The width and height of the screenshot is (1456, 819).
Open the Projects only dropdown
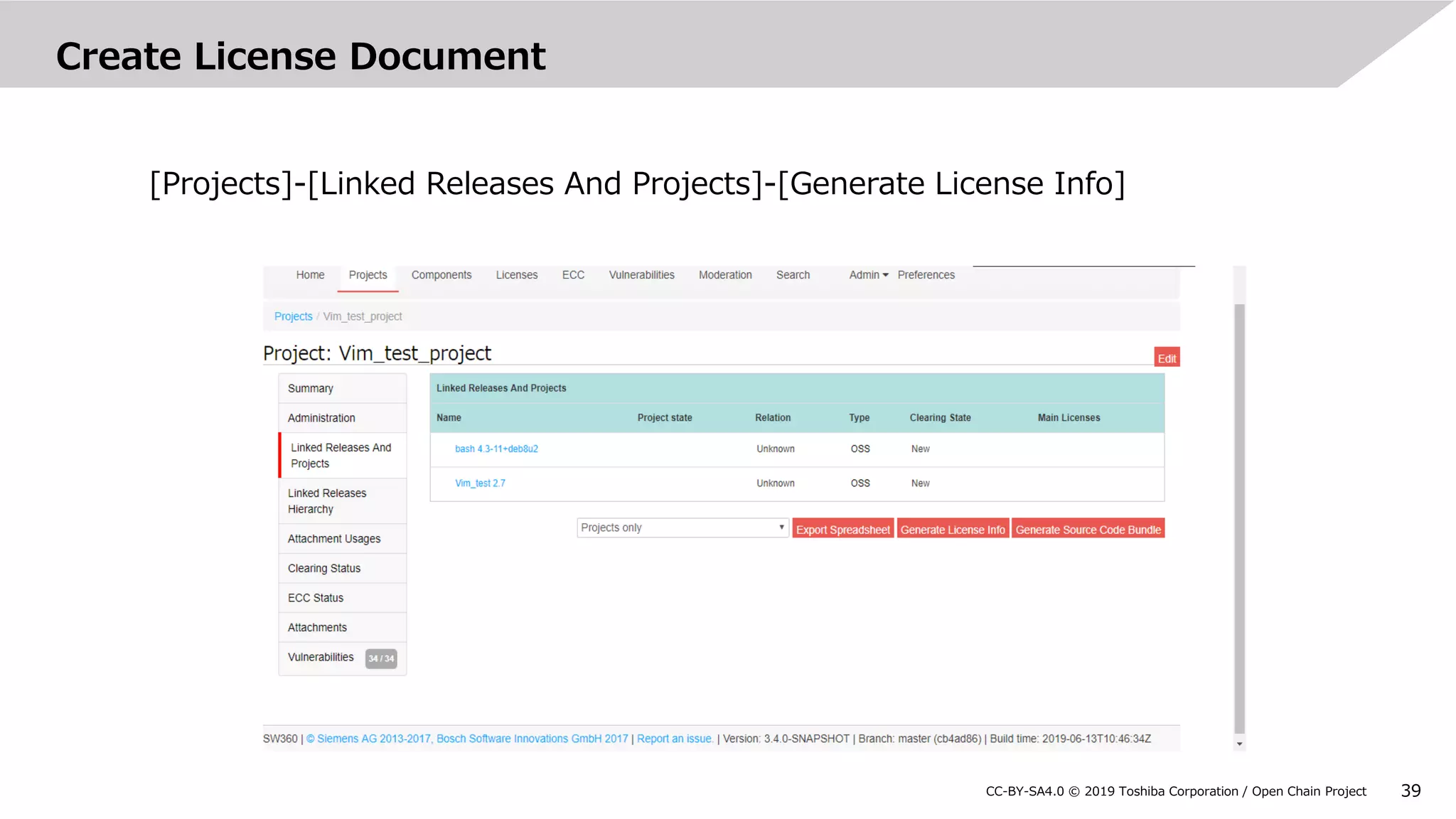(682, 528)
